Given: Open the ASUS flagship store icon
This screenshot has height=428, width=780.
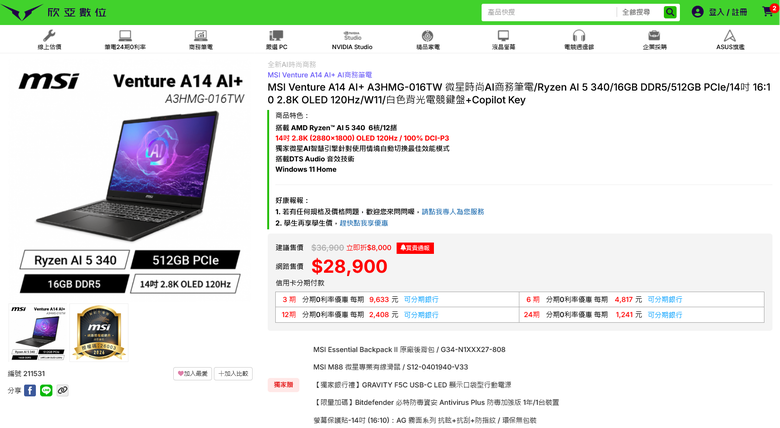Looking at the screenshot, I should (x=730, y=35).
